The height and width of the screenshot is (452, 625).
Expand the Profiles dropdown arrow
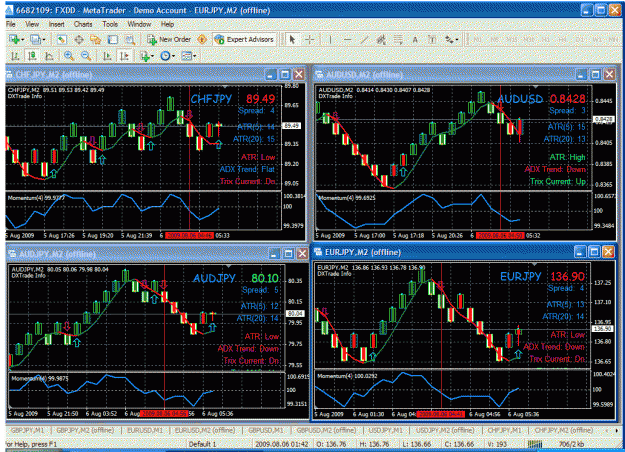[x=44, y=39]
